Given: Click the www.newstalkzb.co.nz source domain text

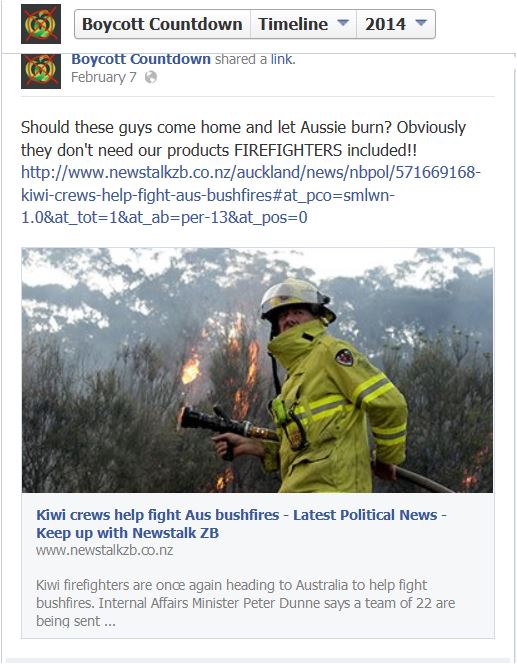Looking at the screenshot, I should pyautogui.click(x=105, y=551).
